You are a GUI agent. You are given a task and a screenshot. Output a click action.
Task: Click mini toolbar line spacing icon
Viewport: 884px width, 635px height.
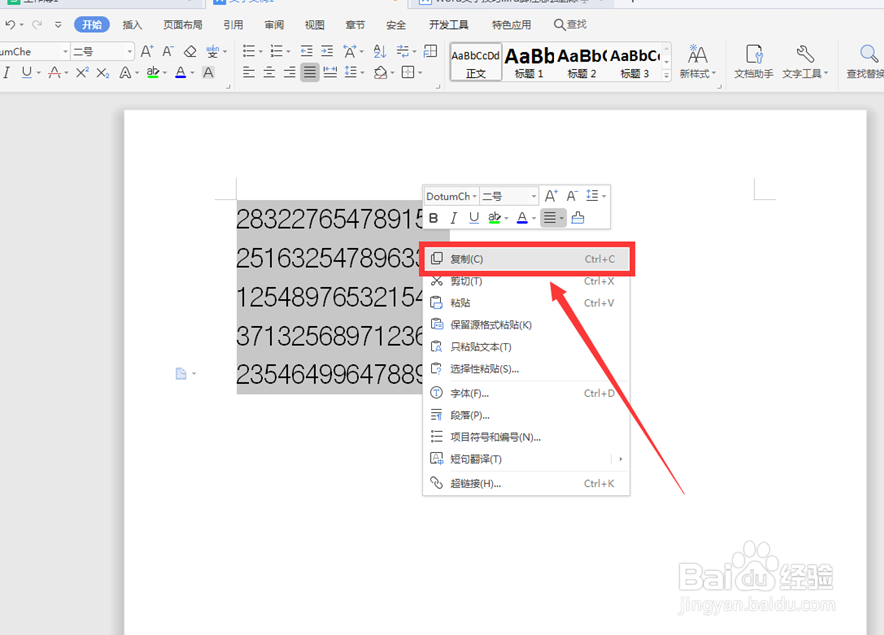[592, 196]
